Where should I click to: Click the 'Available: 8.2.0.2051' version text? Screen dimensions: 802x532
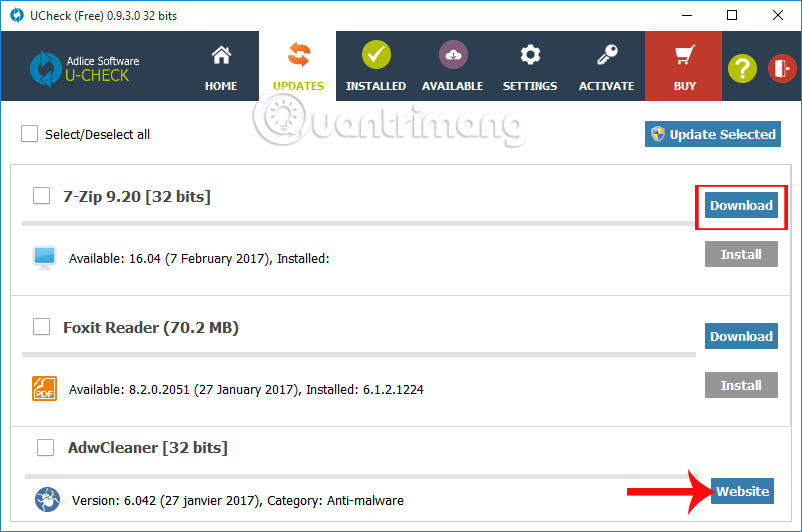pyautogui.click(x=246, y=389)
